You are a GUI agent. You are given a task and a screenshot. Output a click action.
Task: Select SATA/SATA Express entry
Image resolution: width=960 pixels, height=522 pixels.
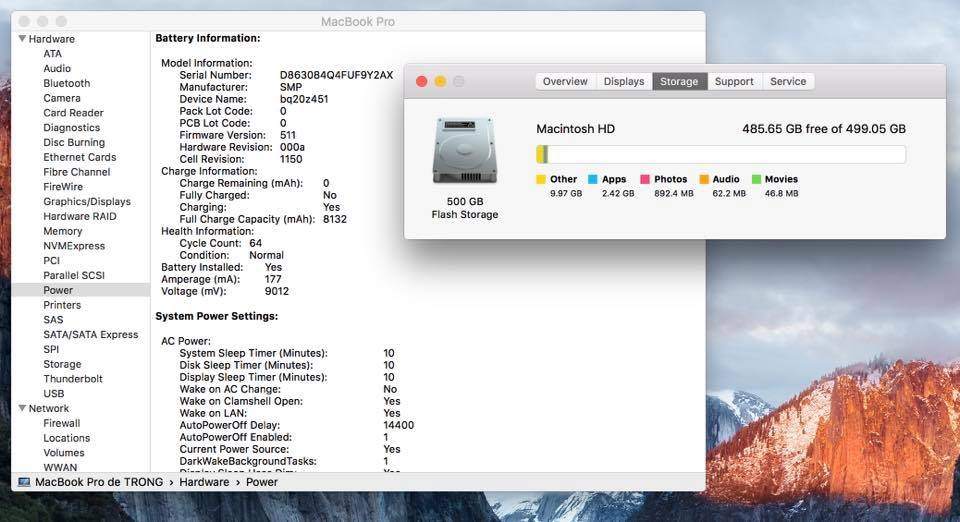[91, 334]
